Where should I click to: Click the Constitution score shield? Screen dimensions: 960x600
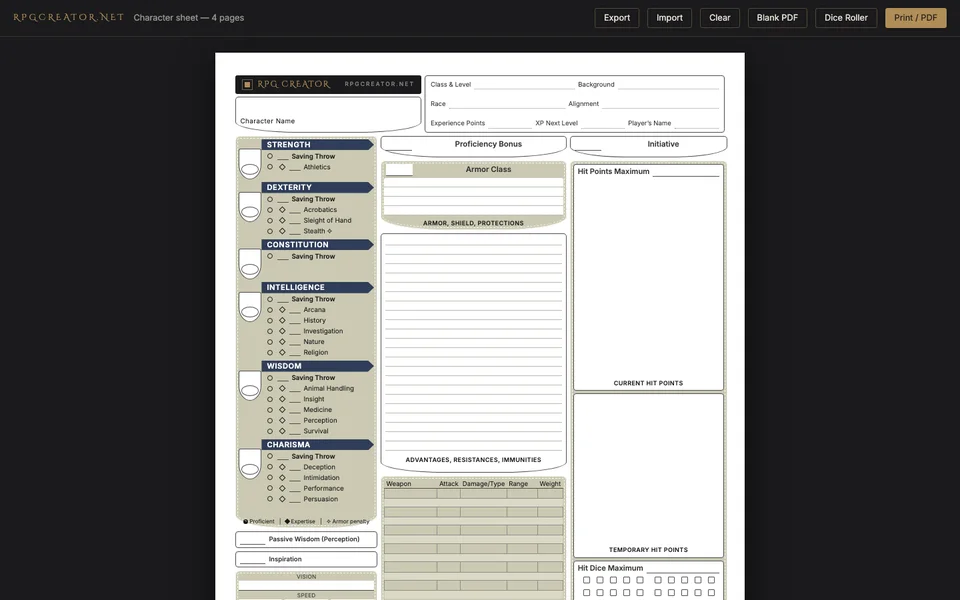tap(250, 263)
